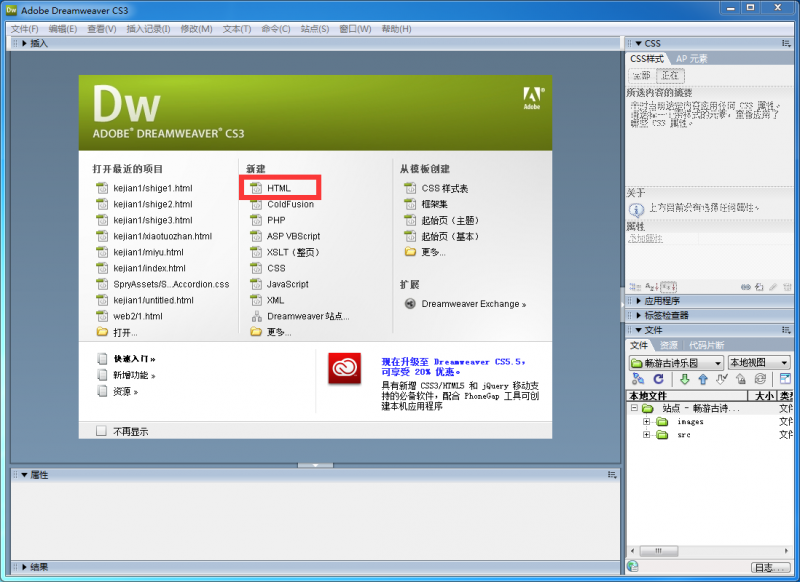Image resolution: width=800 pixels, height=582 pixels.
Task: Open recent file kejian1/index.html
Action: coord(149,268)
